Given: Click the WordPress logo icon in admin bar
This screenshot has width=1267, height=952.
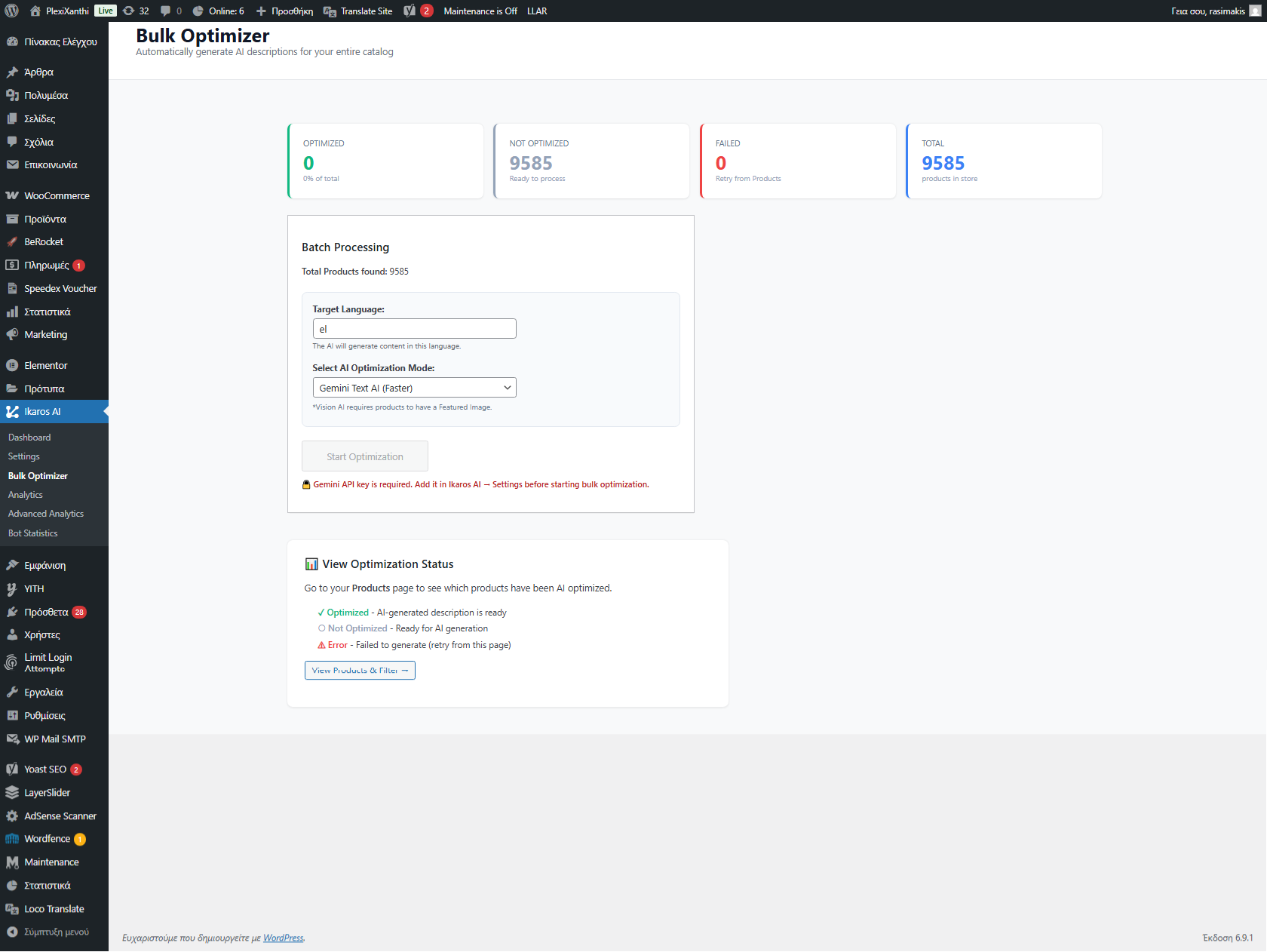Looking at the screenshot, I should coord(11,11).
